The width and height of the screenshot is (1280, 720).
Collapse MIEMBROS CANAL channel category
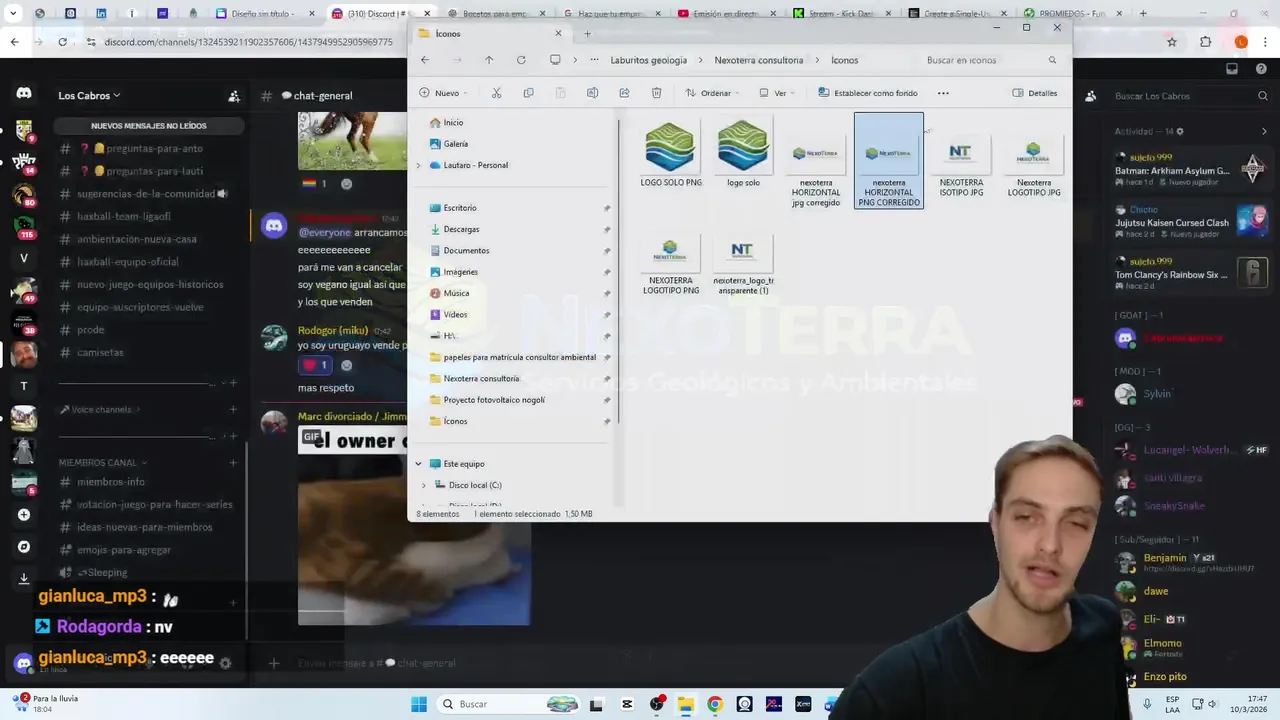pos(103,463)
